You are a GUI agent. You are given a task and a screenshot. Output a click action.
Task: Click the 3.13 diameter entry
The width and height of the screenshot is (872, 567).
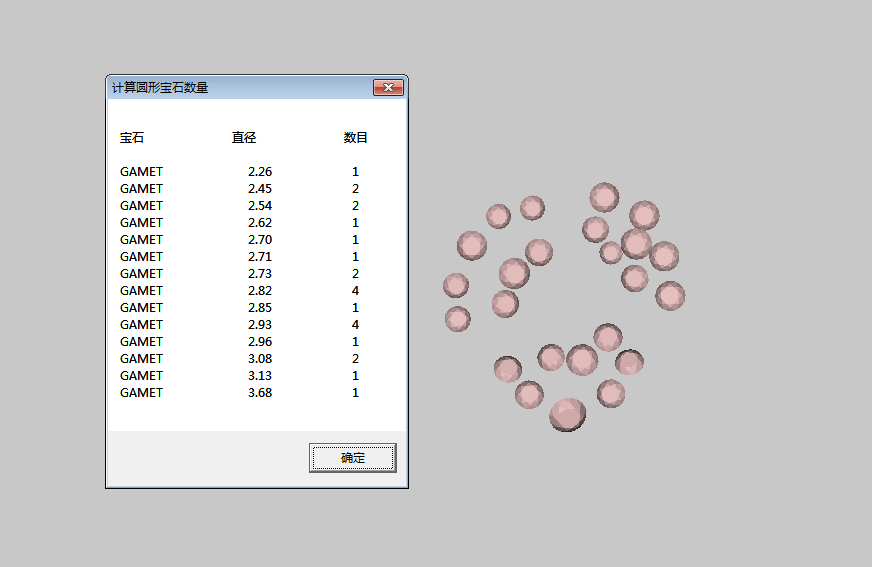[259, 376]
